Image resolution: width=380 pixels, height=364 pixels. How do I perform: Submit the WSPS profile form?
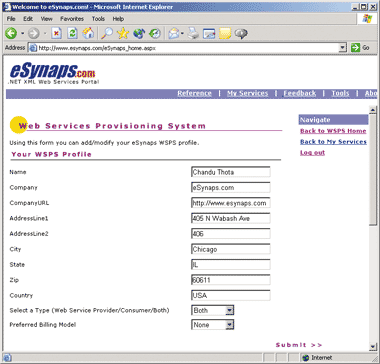(x=299, y=345)
